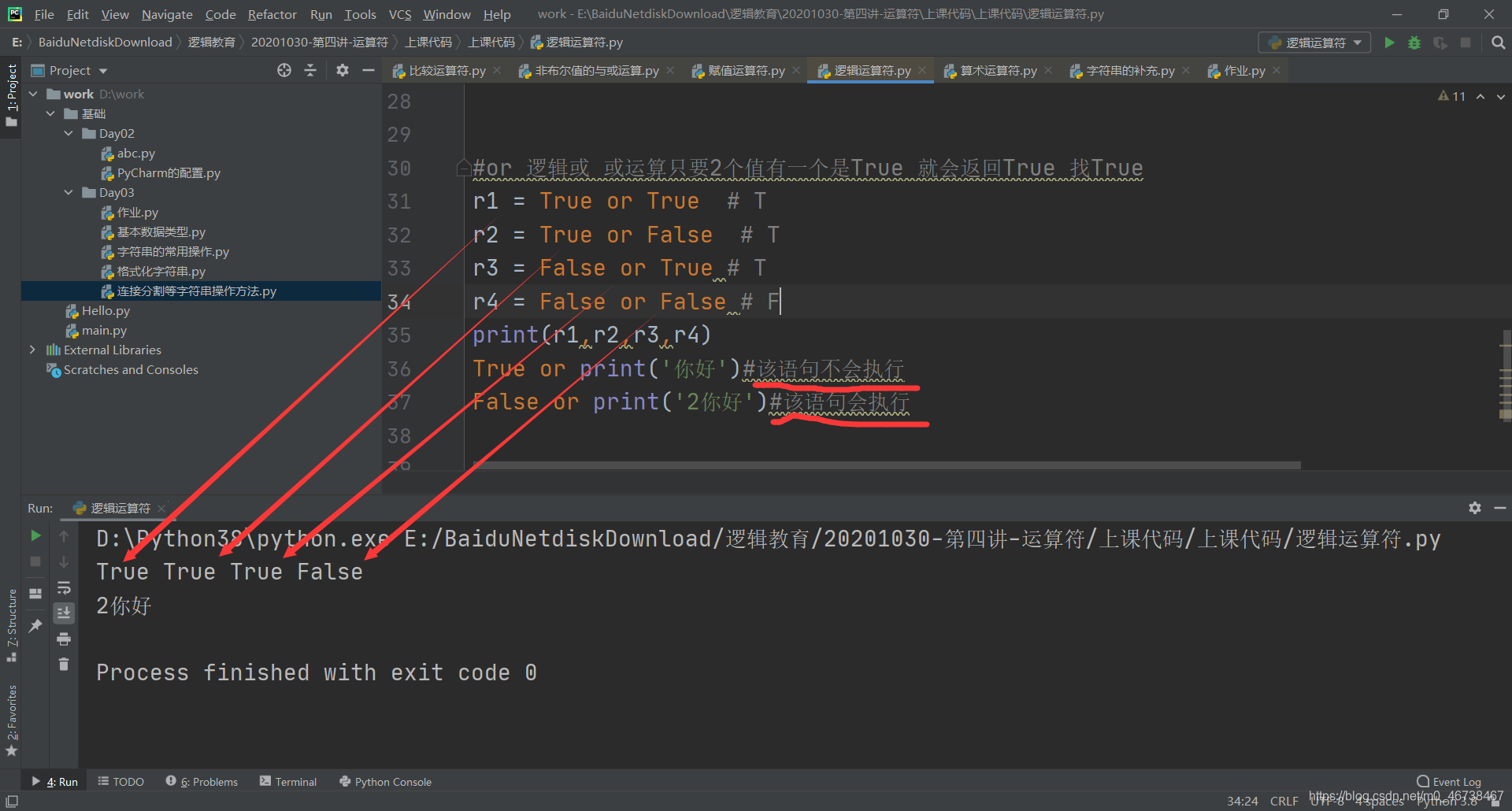Collapse all nodes in Project panel
Image resolution: width=1512 pixels, height=811 pixels.
[310, 70]
